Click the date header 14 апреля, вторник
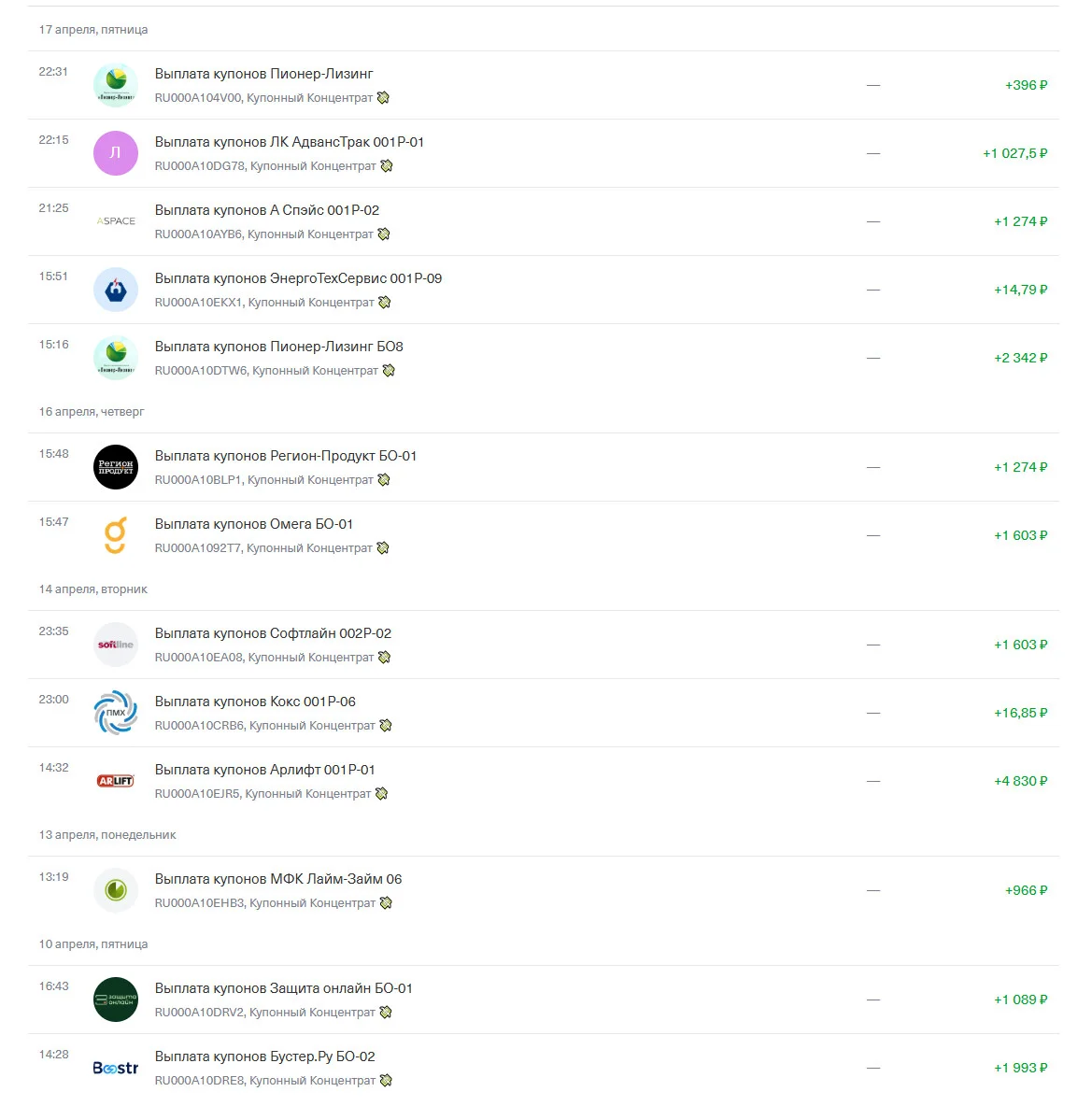 [93, 589]
